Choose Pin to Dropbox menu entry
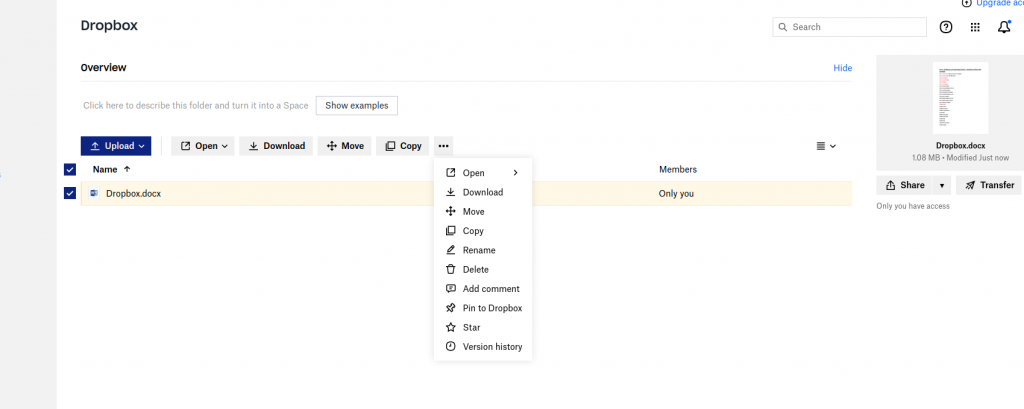1024x409 pixels. [492, 308]
